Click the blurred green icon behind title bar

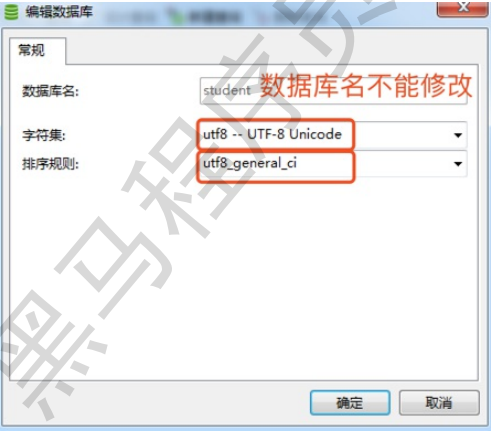coord(175,16)
